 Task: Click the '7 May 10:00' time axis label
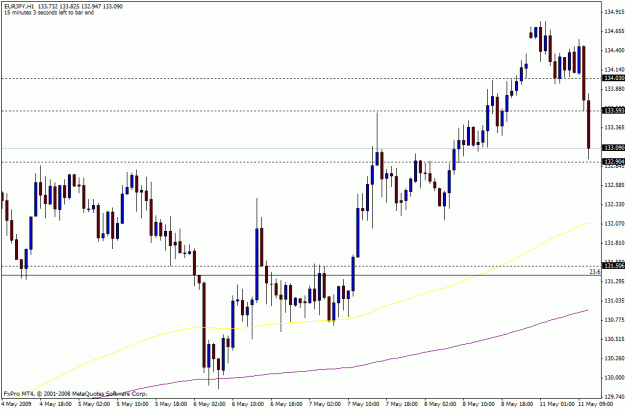(x=364, y=404)
